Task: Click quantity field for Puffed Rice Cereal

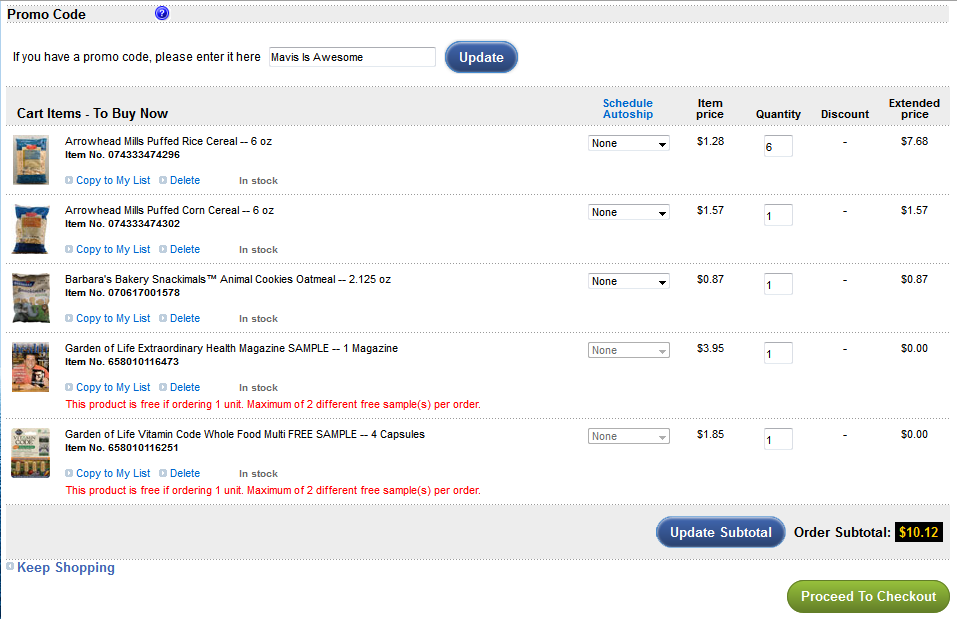Action: [x=777, y=146]
